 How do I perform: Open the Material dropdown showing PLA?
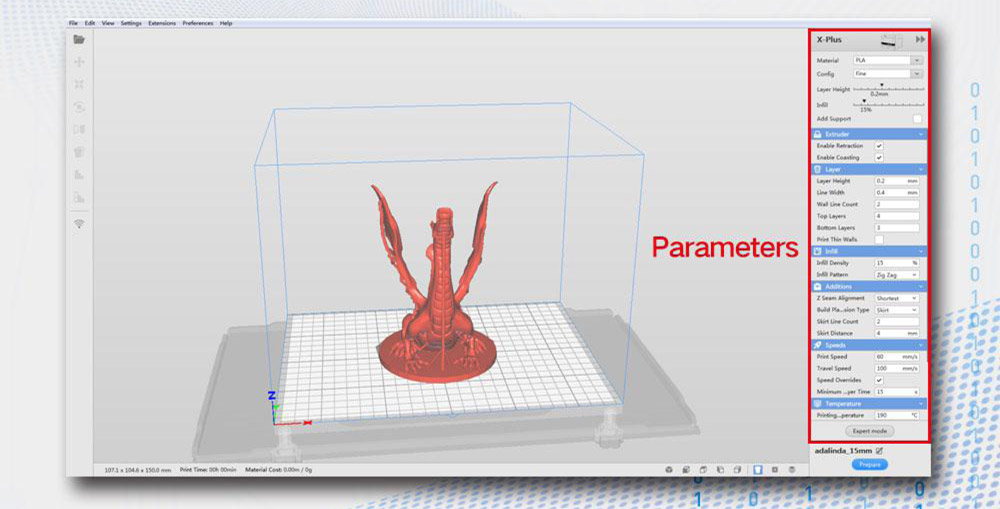pos(886,61)
